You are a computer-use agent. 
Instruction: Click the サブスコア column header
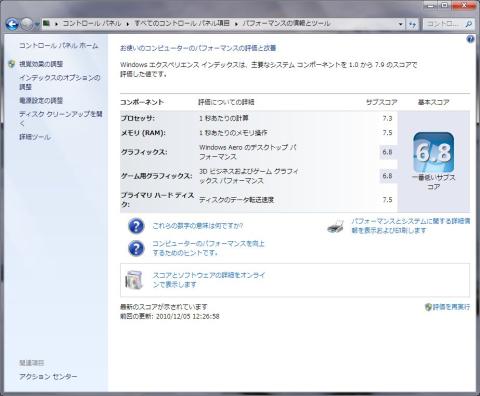click(382, 102)
